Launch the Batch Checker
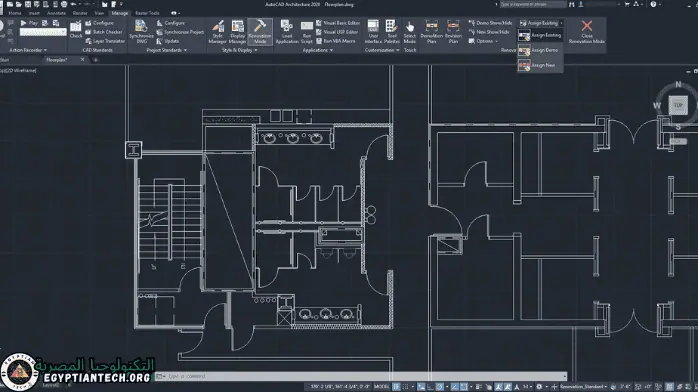This screenshot has height=392, width=698. pos(103,32)
